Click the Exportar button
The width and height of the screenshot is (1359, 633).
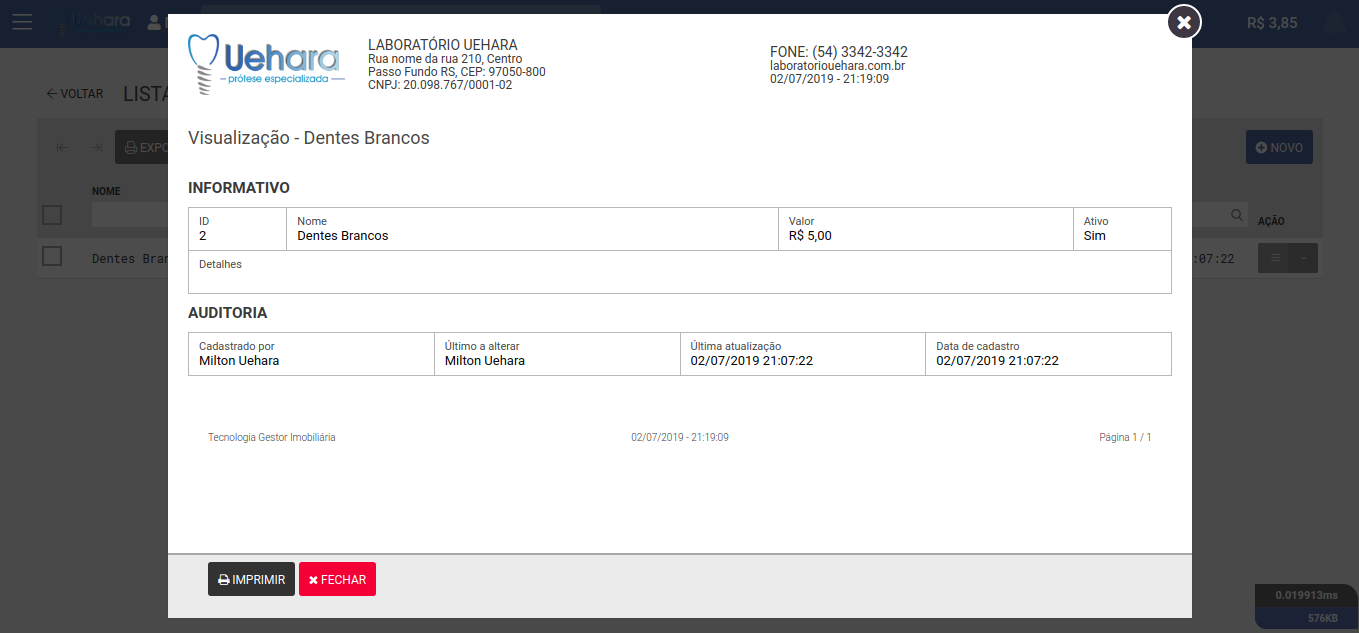(141, 148)
